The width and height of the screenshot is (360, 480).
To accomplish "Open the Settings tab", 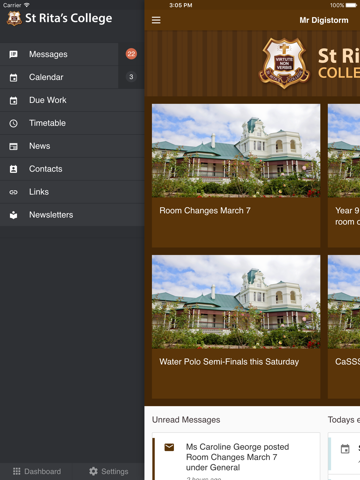I will (x=109, y=471).
